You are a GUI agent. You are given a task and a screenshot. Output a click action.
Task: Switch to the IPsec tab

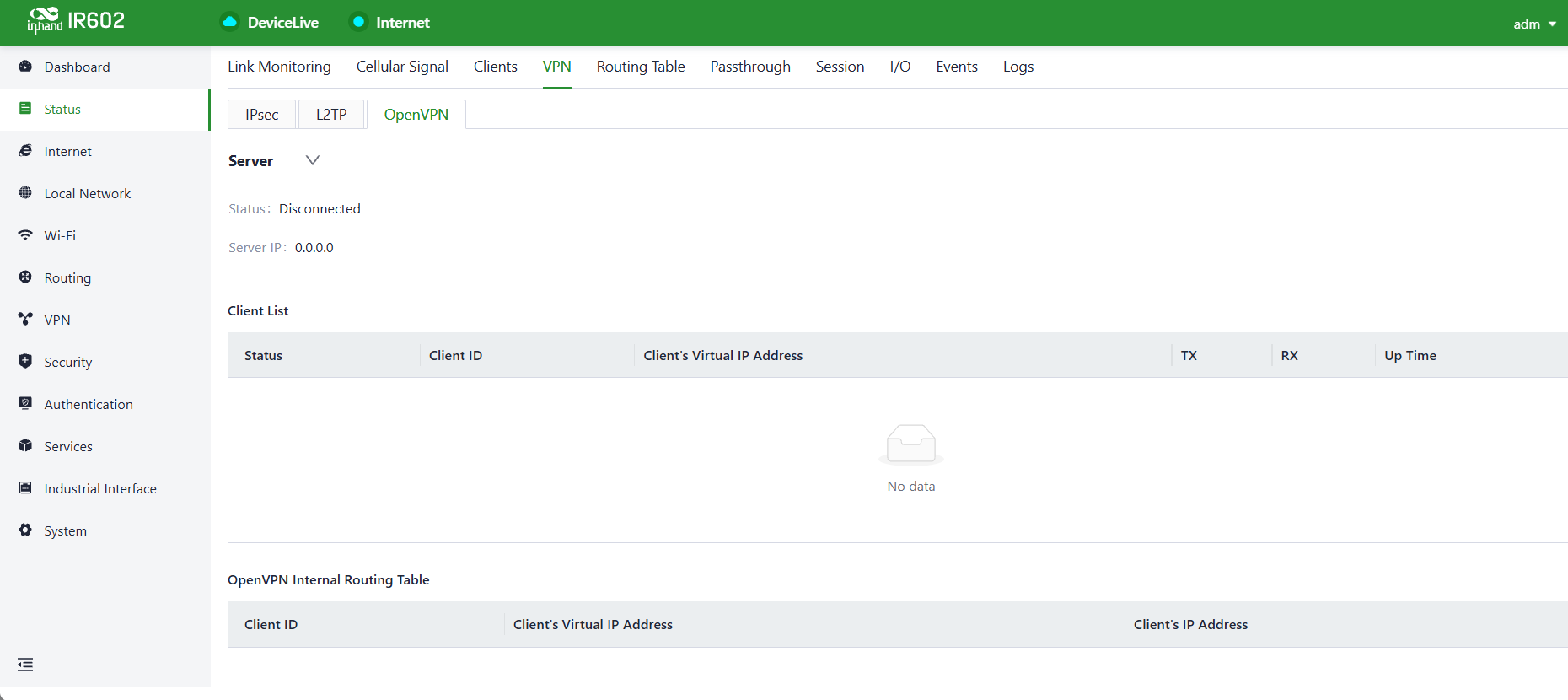click(x=262, y=115)
